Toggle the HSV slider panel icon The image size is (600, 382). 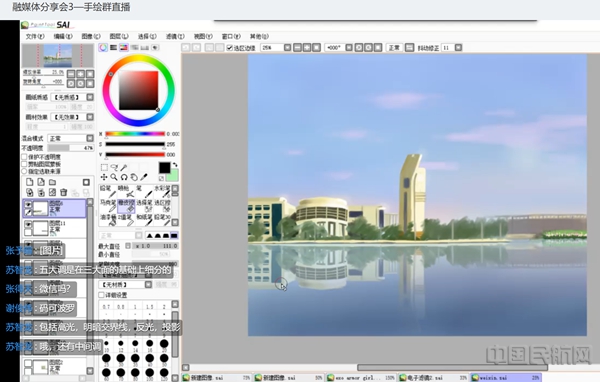coord(124,47)
